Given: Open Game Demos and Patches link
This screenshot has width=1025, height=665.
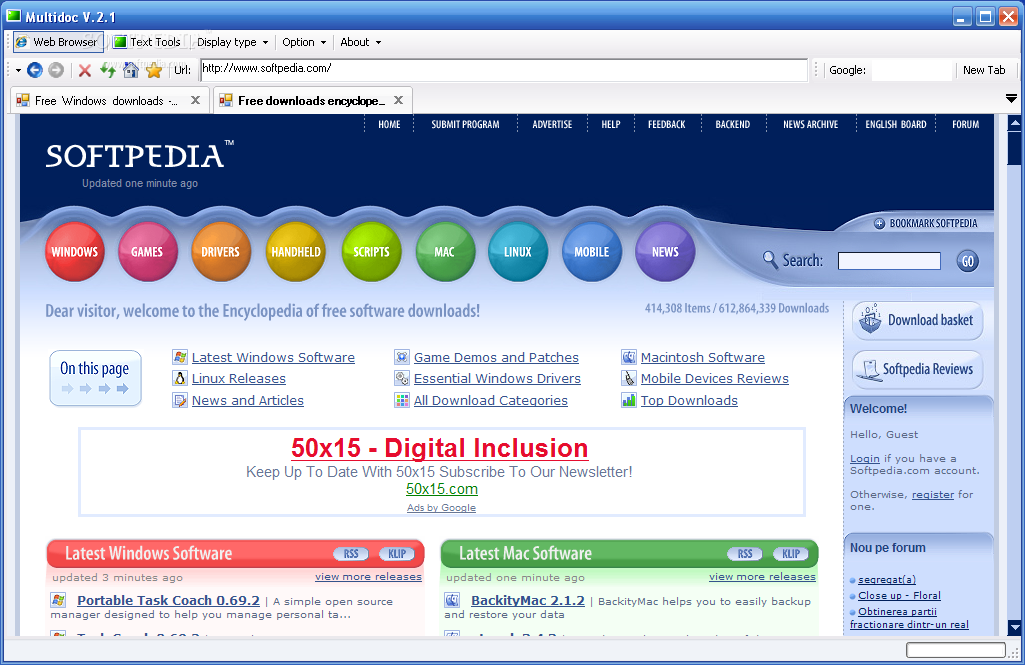Looking at the screenshot, I should coord(496,358).
